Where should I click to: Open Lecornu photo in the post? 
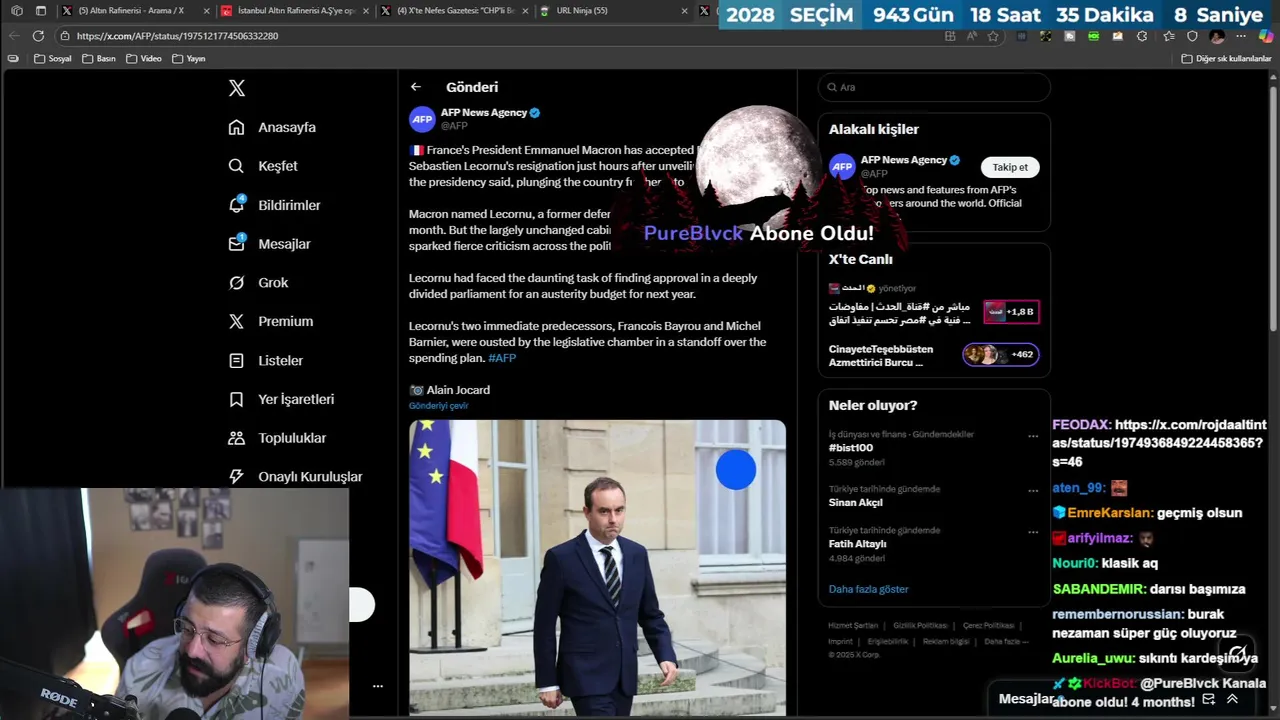point(597,567)
